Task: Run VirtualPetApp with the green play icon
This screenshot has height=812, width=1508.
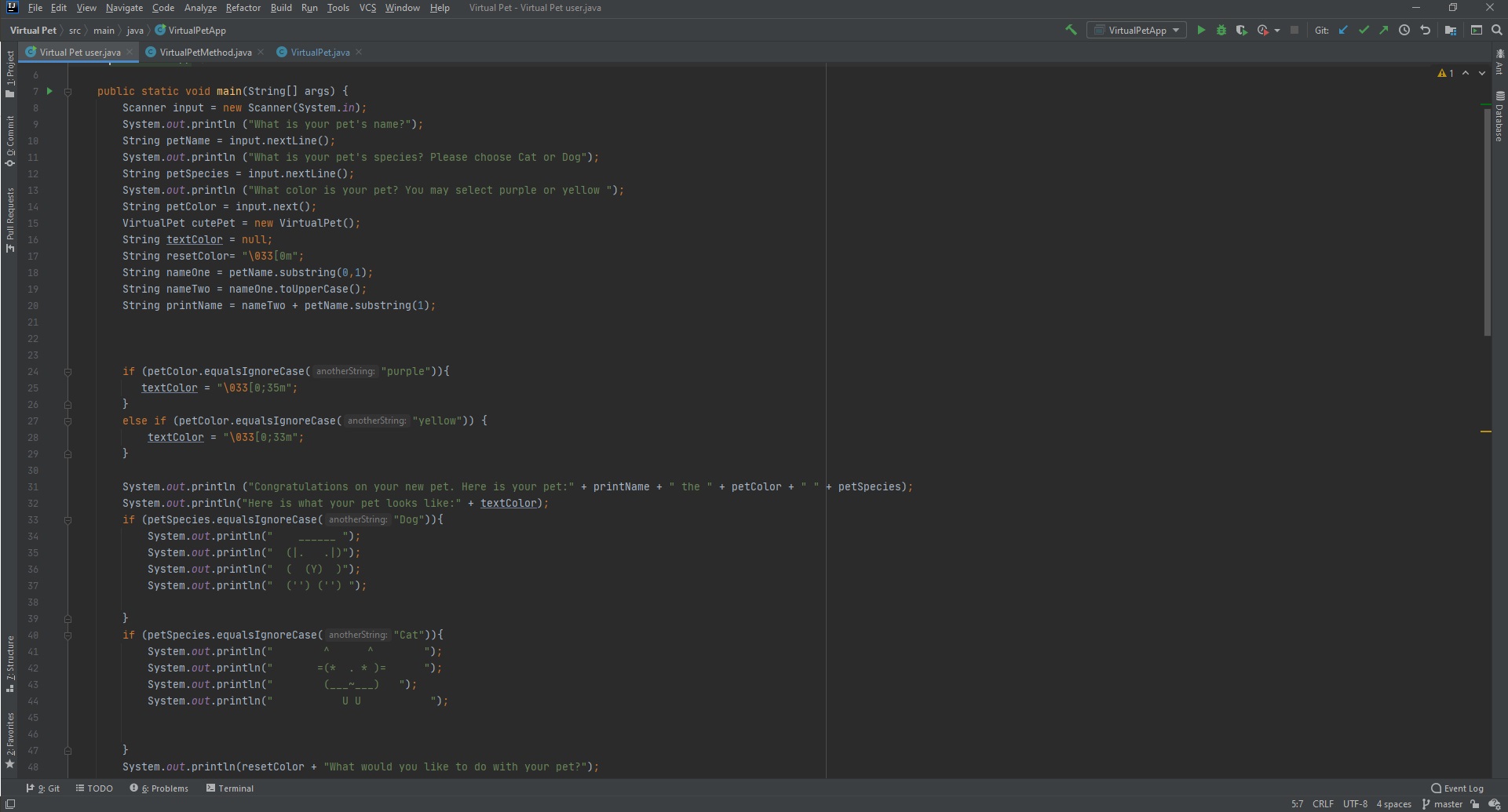Action: pos(1200,30)
